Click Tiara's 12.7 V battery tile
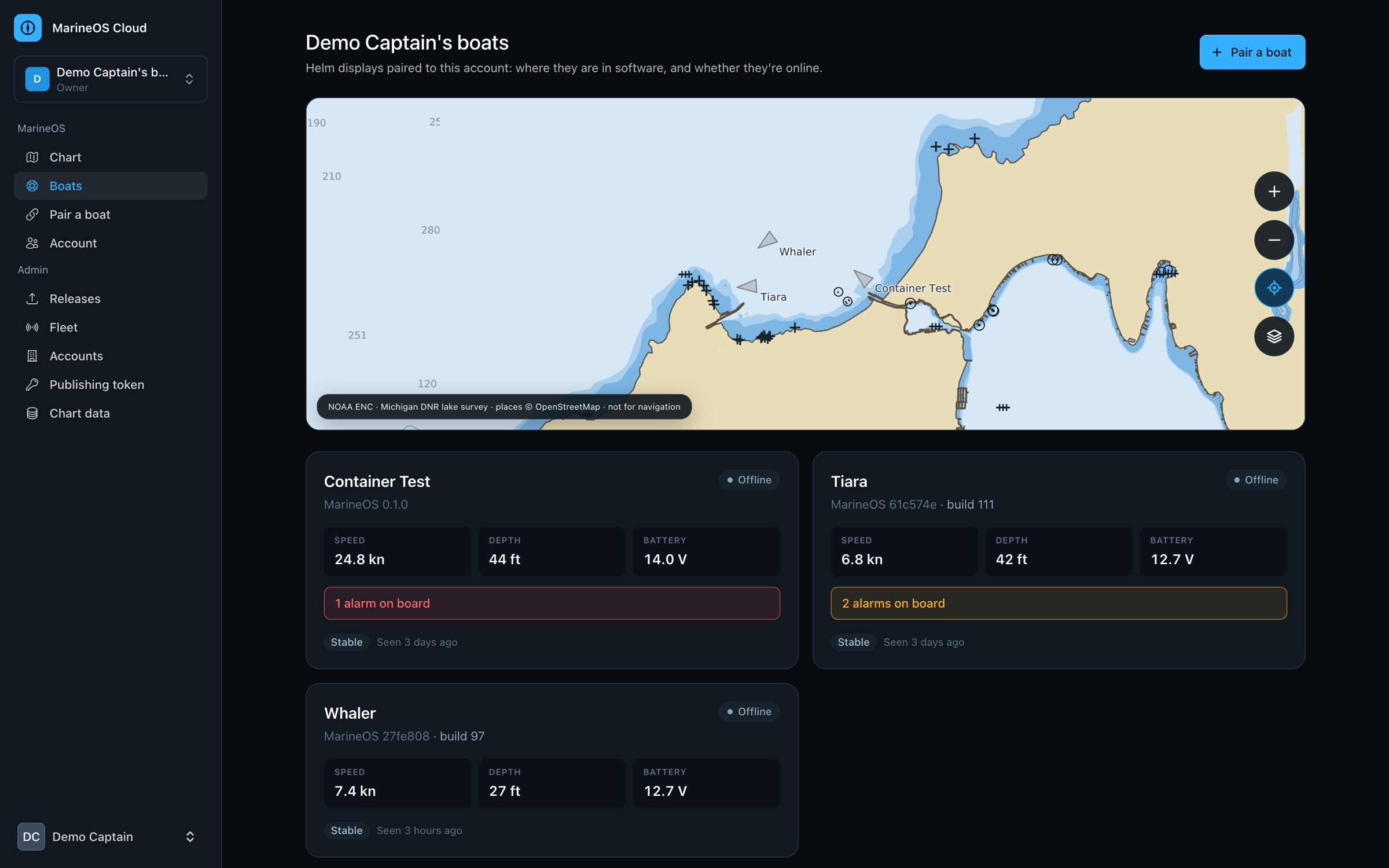The image size is (1389, 868). 1213,551
